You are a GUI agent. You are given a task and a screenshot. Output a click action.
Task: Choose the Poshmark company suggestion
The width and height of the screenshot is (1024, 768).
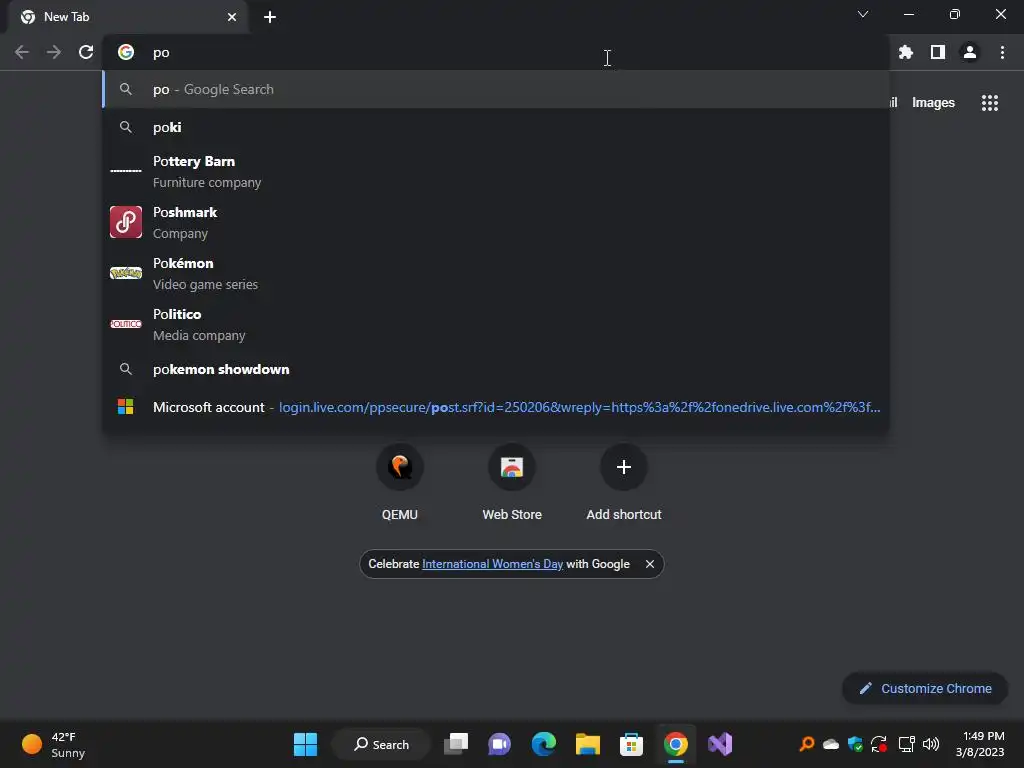[496, 222]
